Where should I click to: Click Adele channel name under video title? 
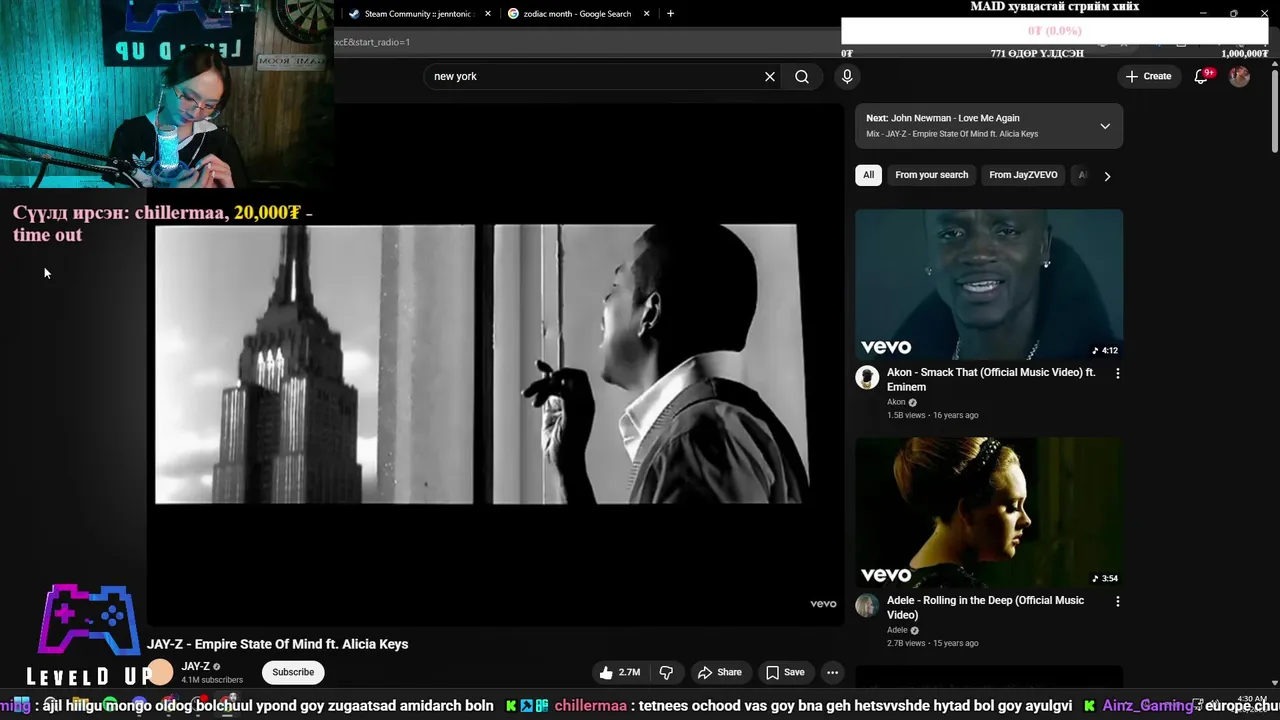897,630
